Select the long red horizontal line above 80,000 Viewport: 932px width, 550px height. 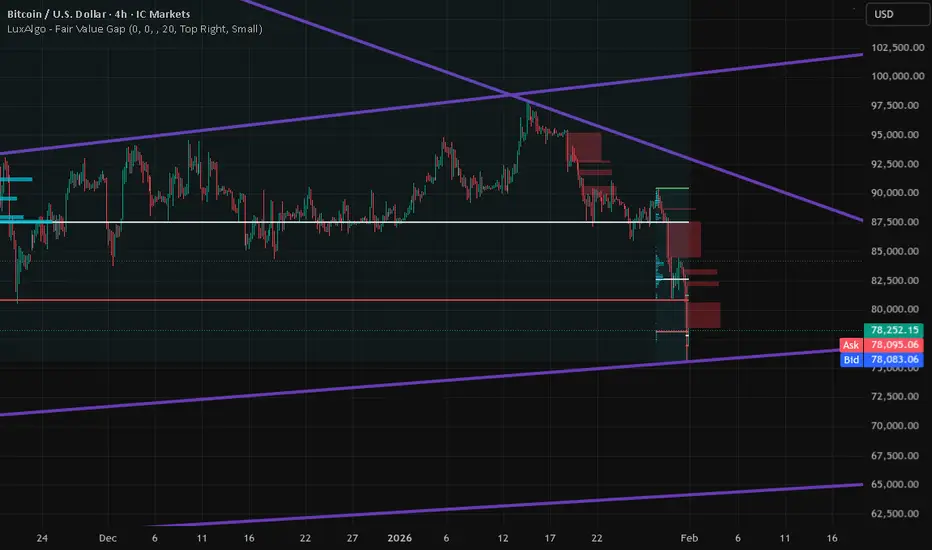click(x=344, y=300)
